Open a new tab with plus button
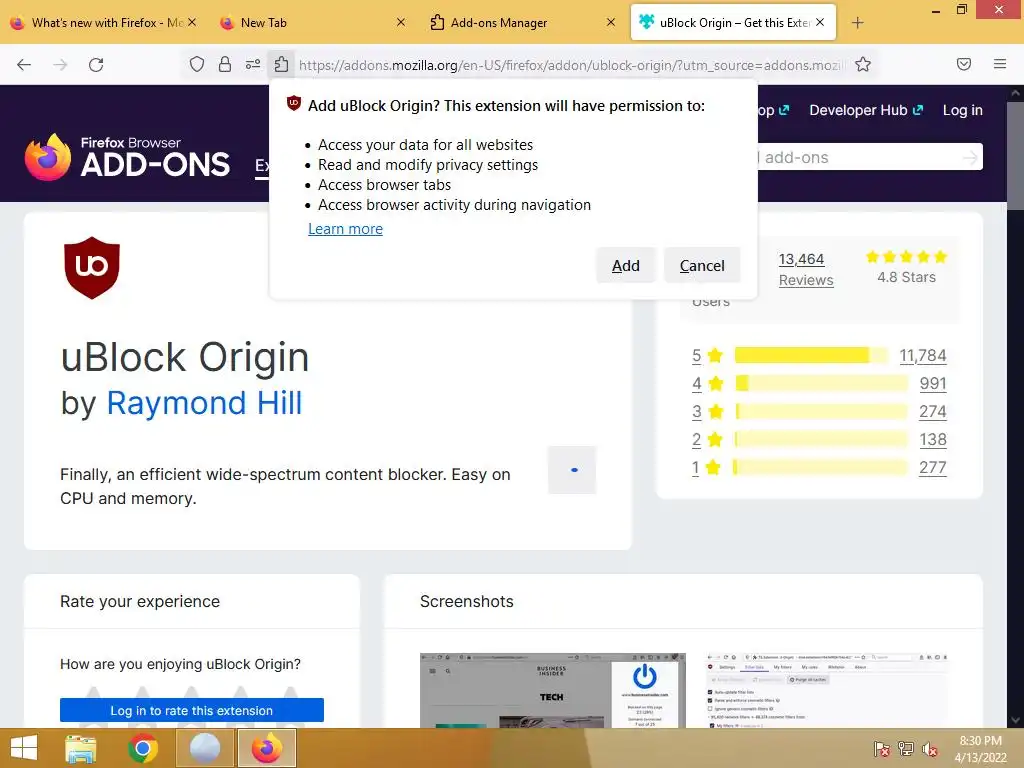 point(857,23)
